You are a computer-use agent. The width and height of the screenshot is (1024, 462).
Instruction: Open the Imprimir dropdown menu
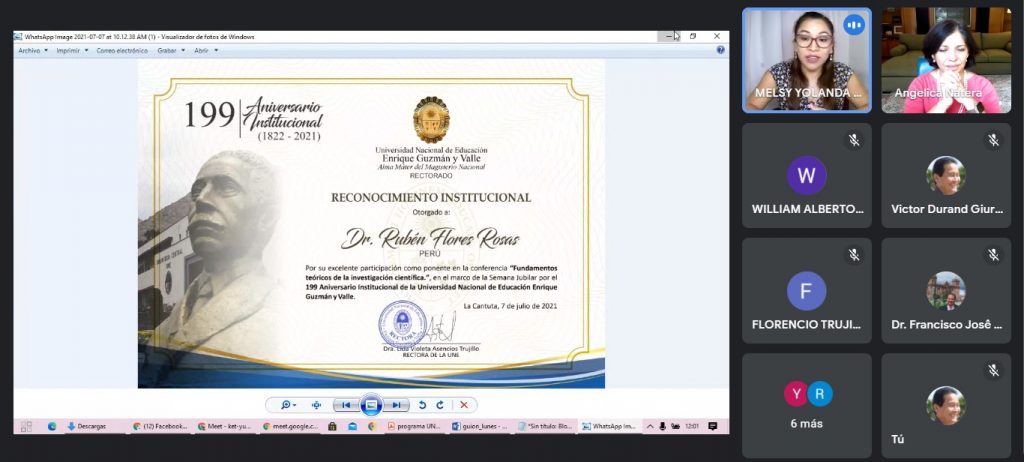tap(72, 50)
